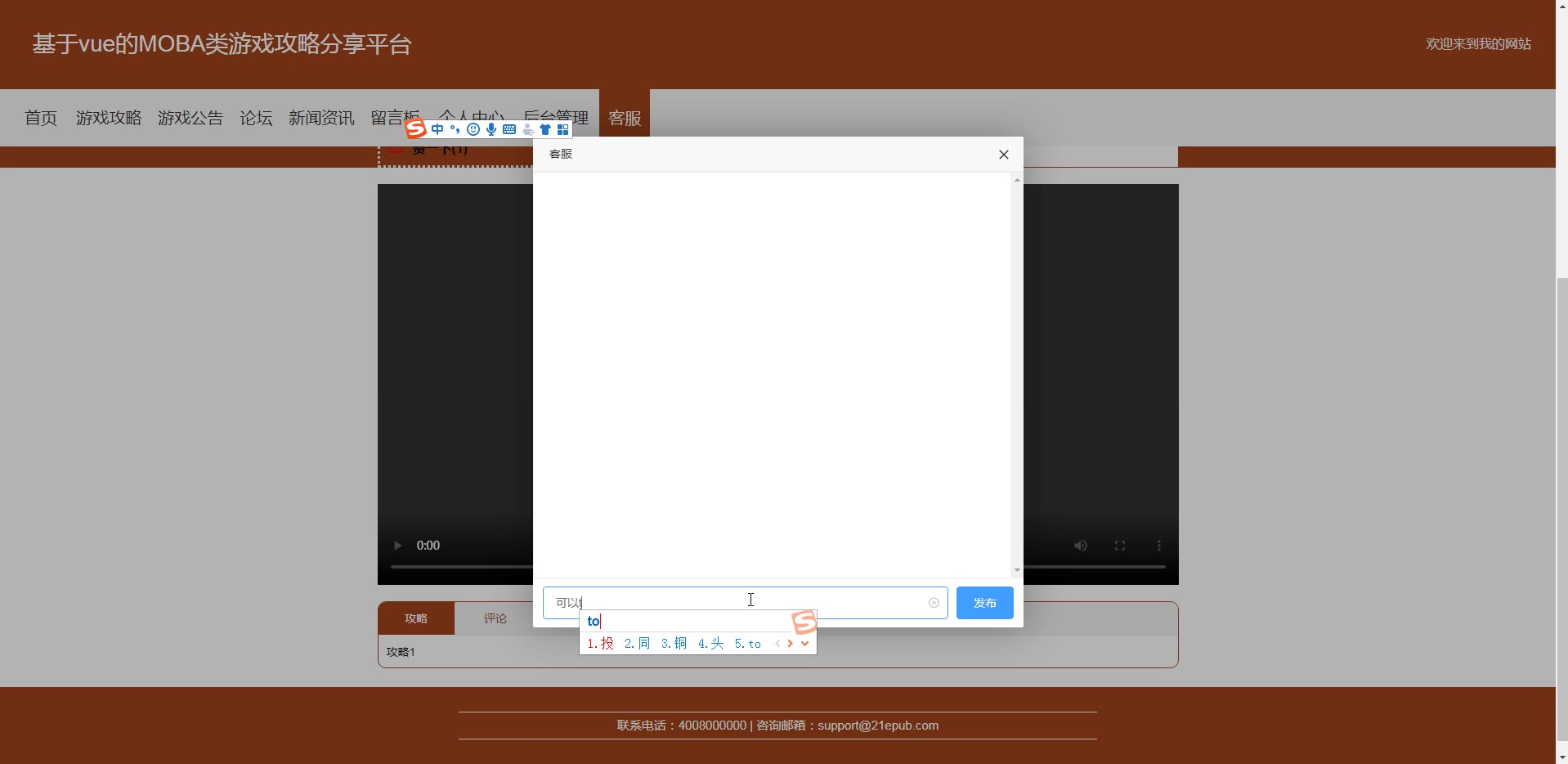Click the 4008000000 contact phone text

[x=712, y=726]
